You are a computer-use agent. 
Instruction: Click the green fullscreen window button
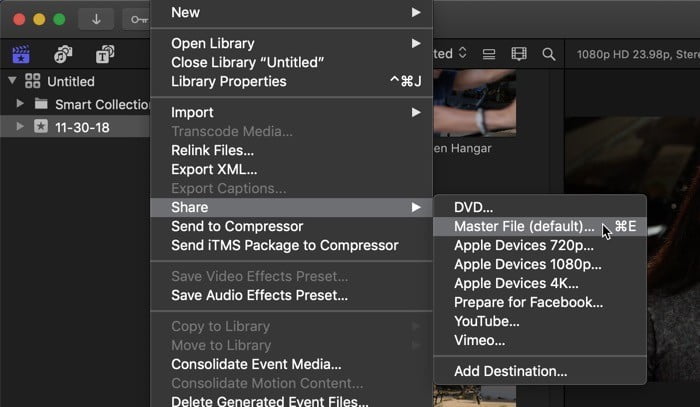(59, 19)
